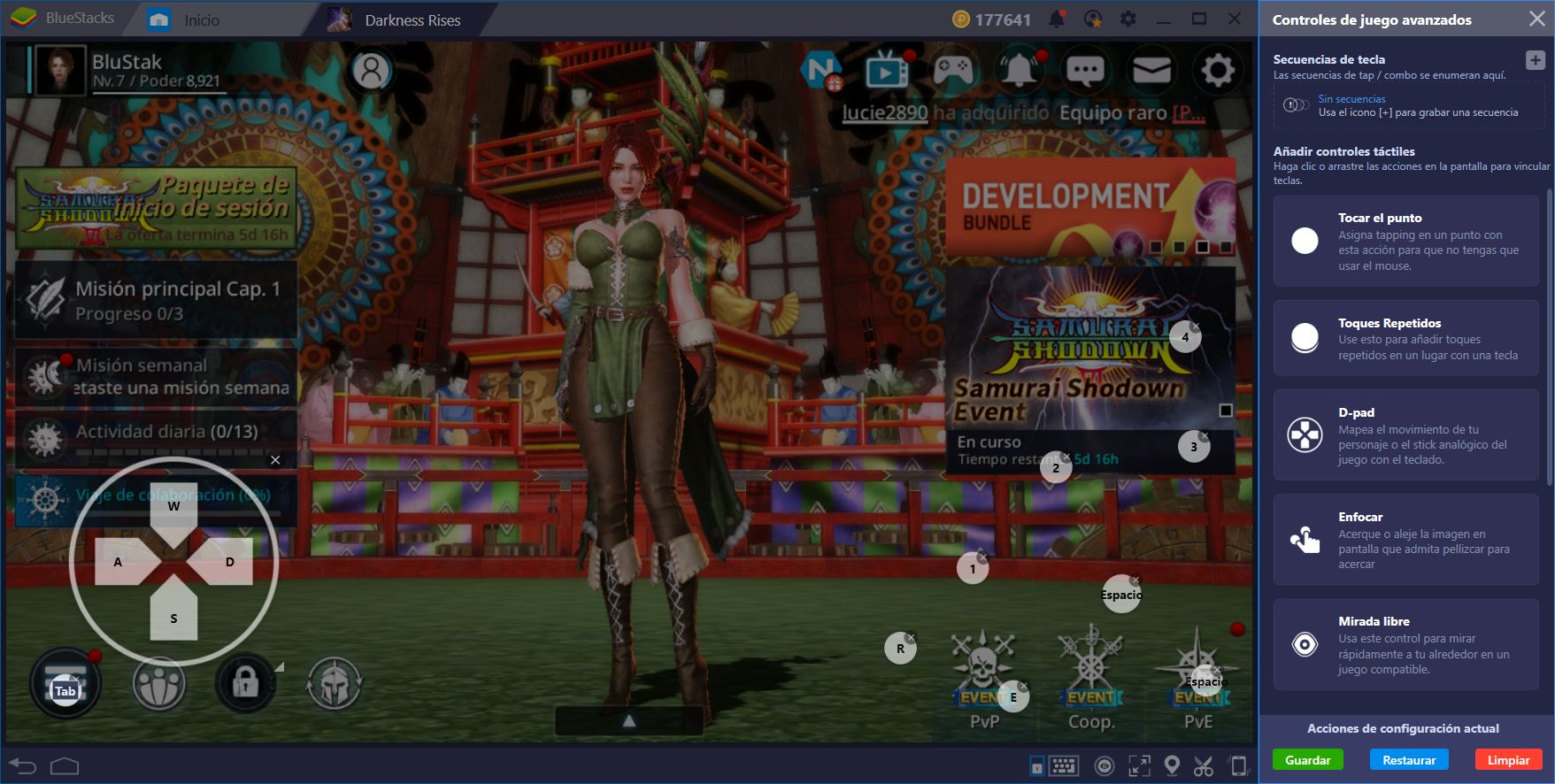The height and width of the screenshot is (784, 1555).
Task: Open the PvE event mode
Action: 1198,680
